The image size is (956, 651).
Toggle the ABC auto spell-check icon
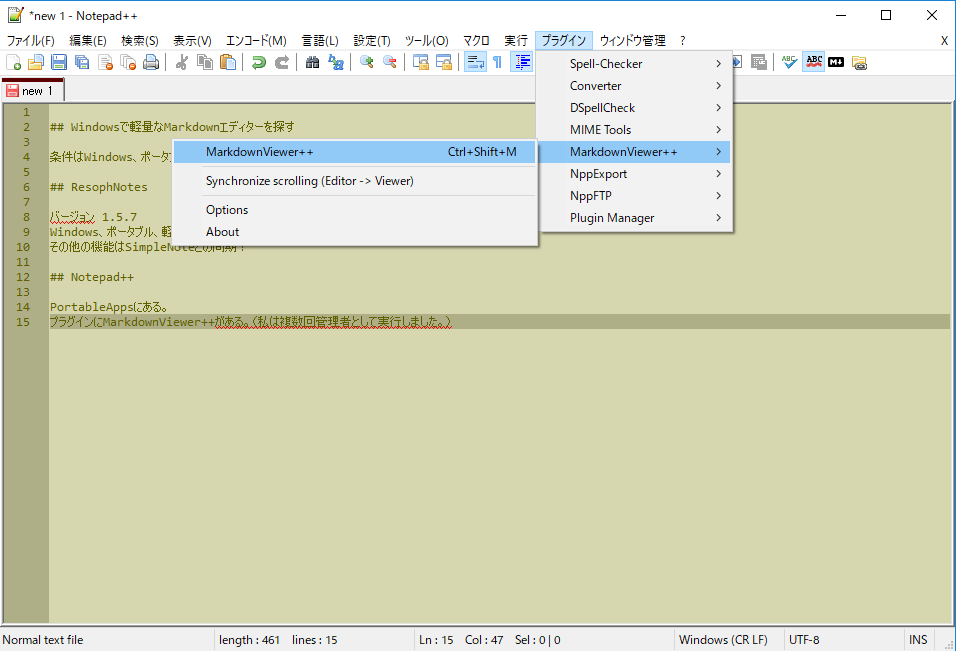(x=813, y=62)
